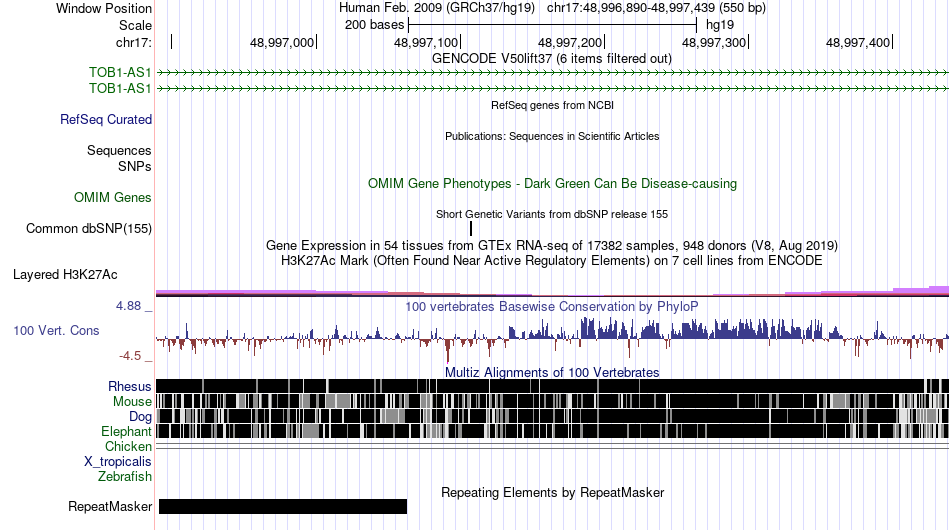The height and width of the screenshot is (530, 950).
Task: Click the 48,997,300 position on ruler
Action: pos(715,42)
